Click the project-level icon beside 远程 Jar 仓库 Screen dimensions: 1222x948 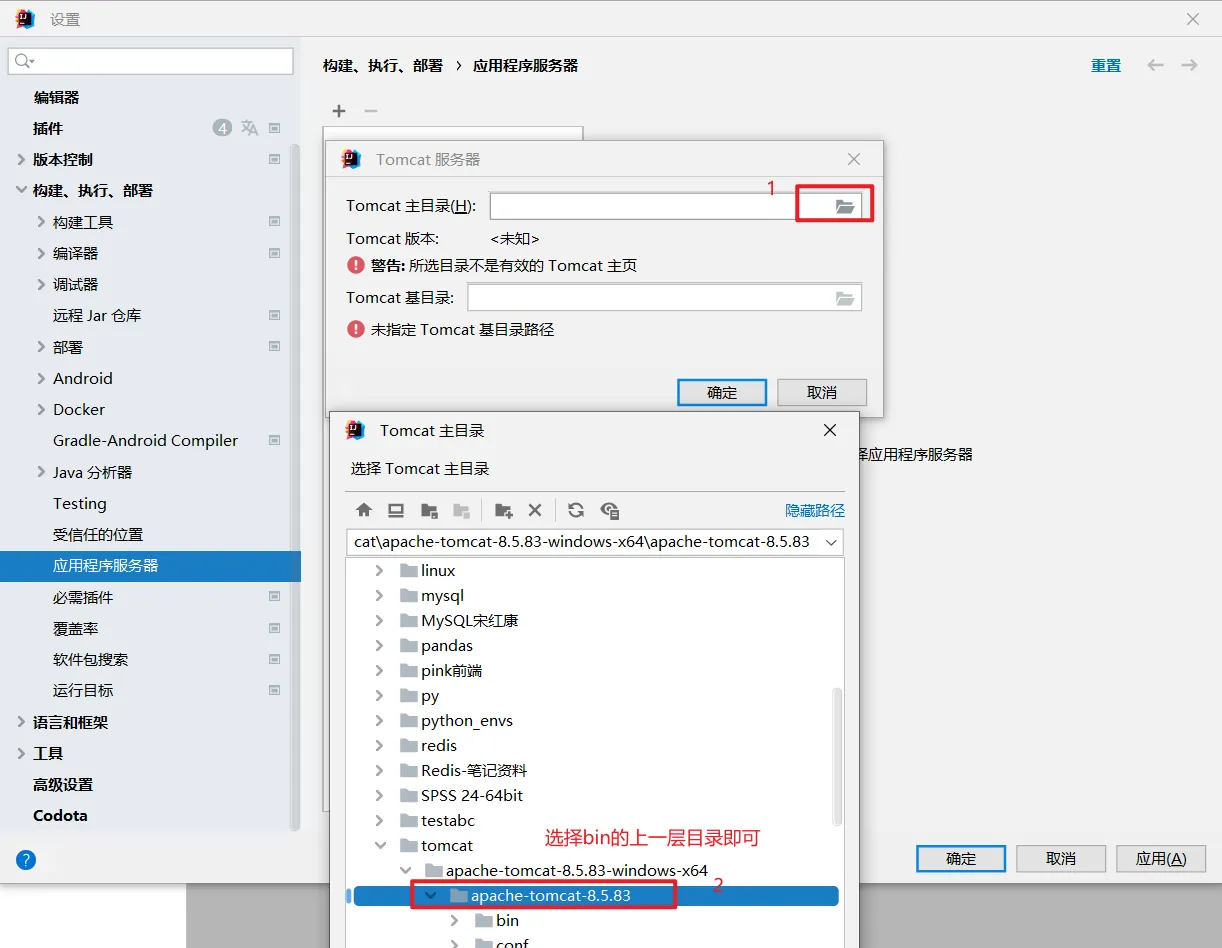click(275, 315)
